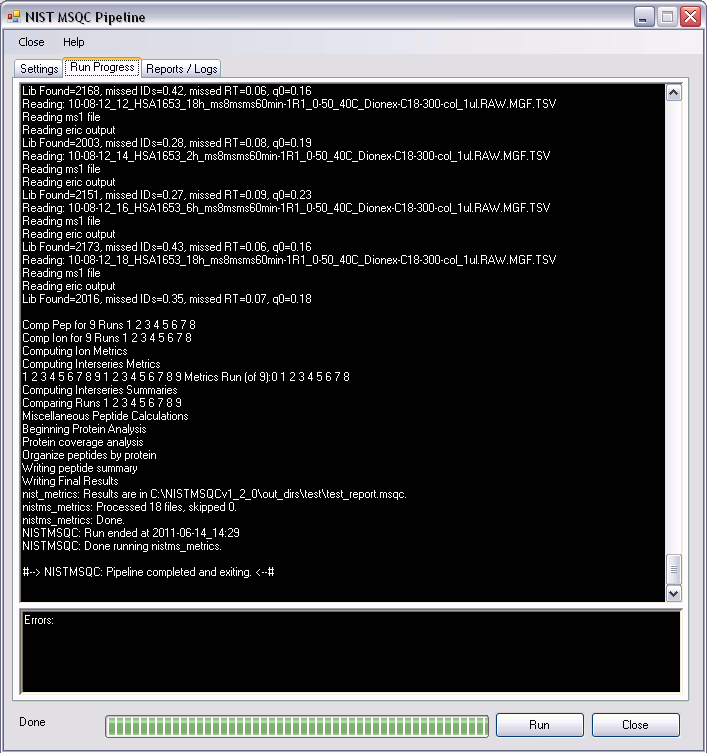Click the log scrollbar thumb

coord(673,569)
